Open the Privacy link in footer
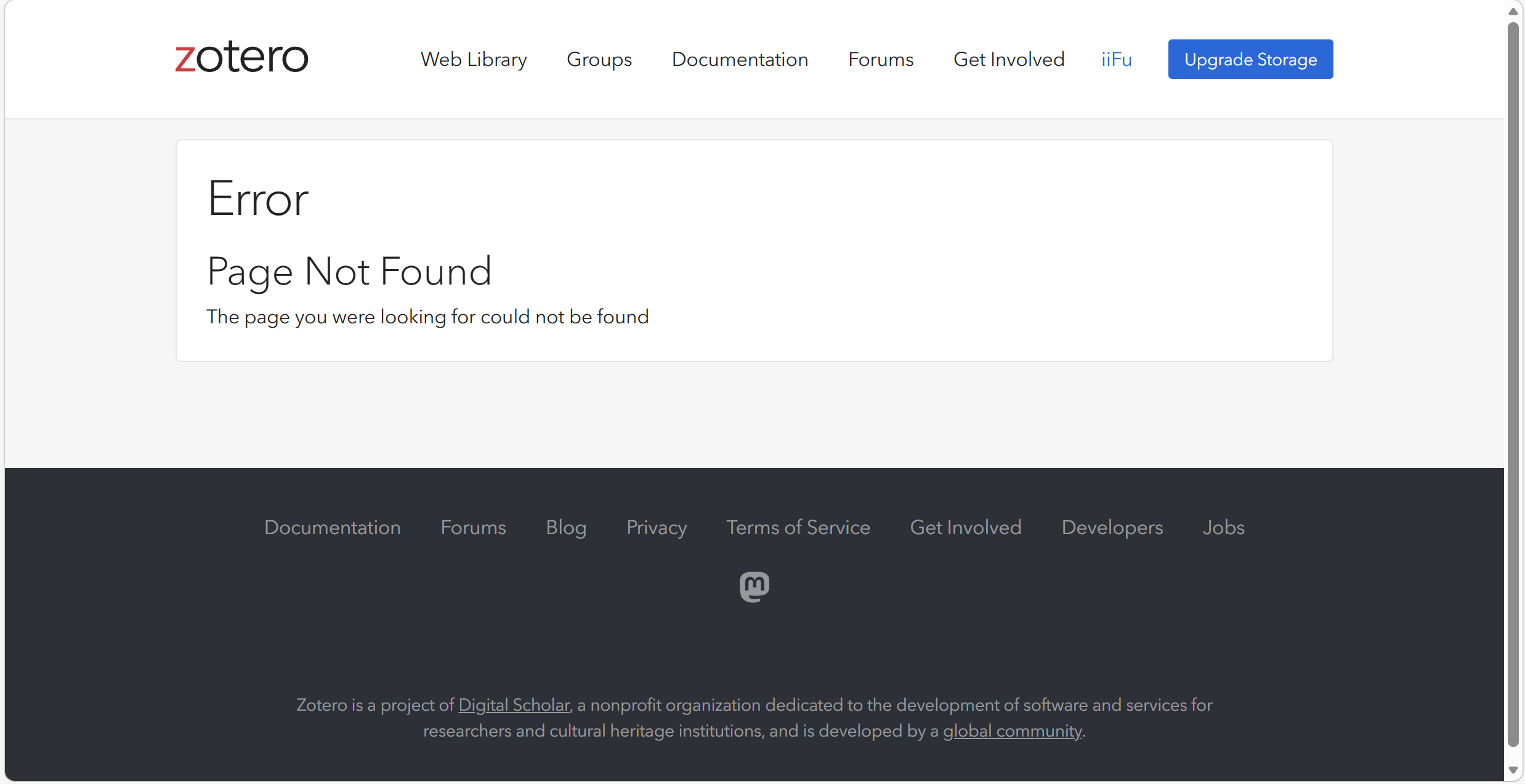The height and width of the screenshot is (784, 1525). 656,527
